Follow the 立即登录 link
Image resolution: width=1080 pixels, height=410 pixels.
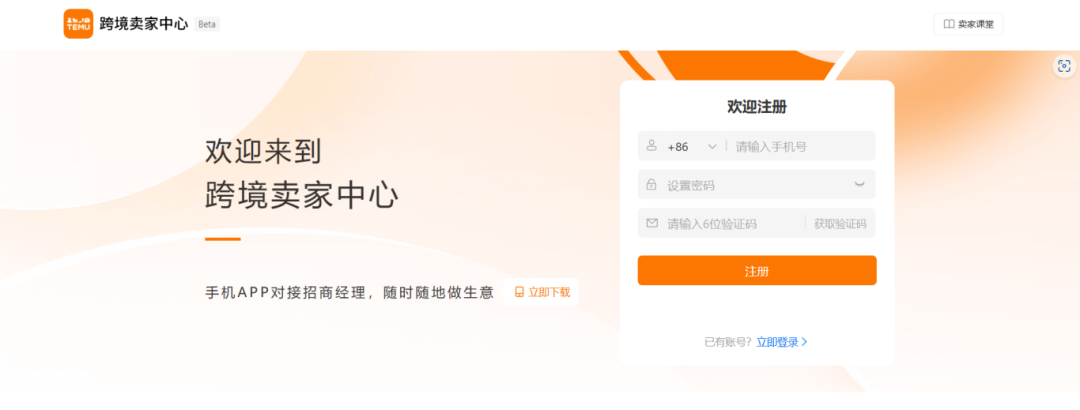coord(777,342)
